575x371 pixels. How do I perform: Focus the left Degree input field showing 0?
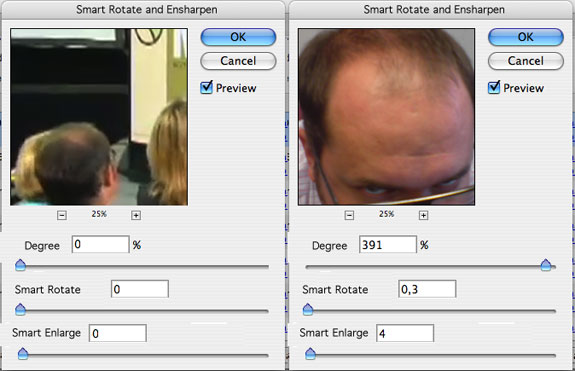pyautogui.click(x=100, y=245)
